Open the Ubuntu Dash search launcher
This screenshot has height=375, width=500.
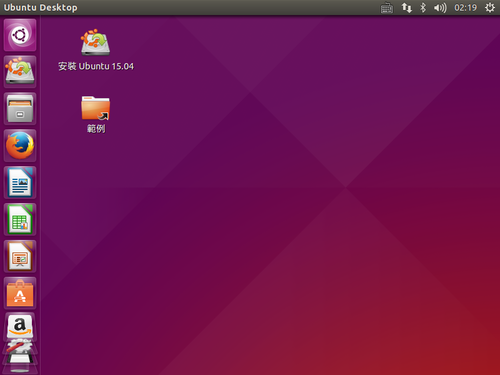coord(20,35)
